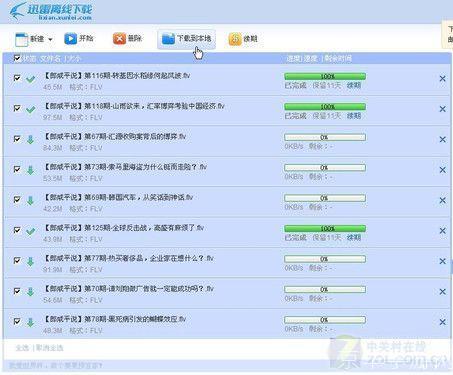The height and width of the screenshot is (375, 453).
Task: Click the 0% progress bar of 第67期
Action: click(325, 137)
